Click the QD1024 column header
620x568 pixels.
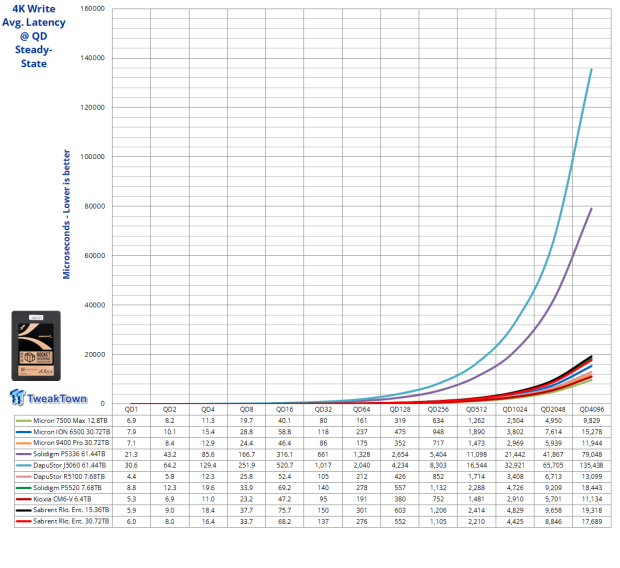515,409
